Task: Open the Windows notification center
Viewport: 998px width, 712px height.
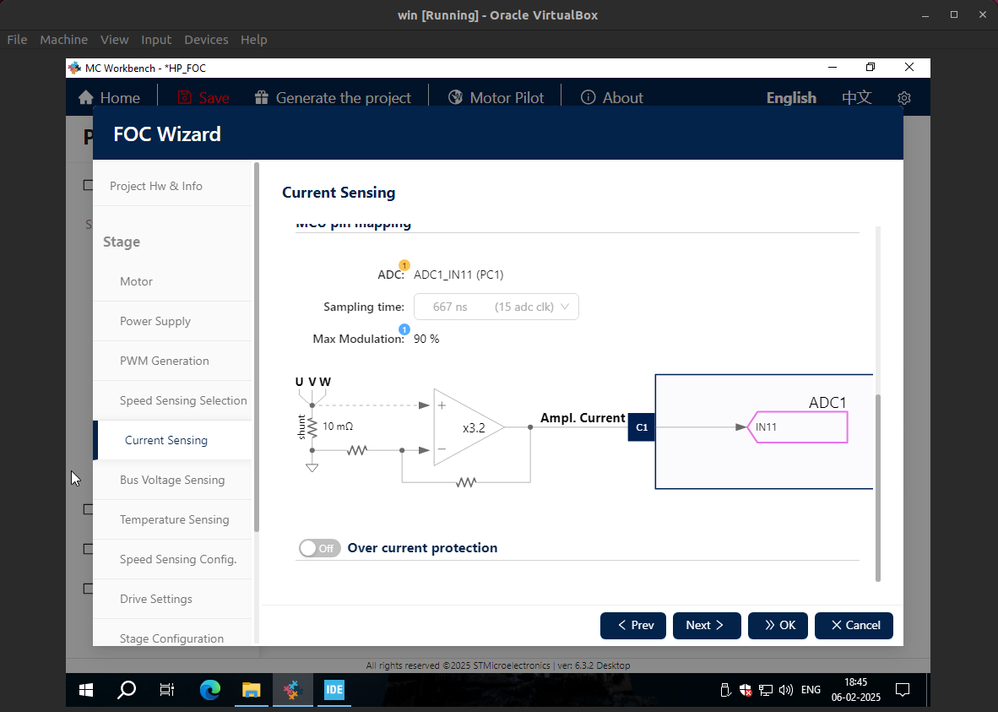Action: 902,690
